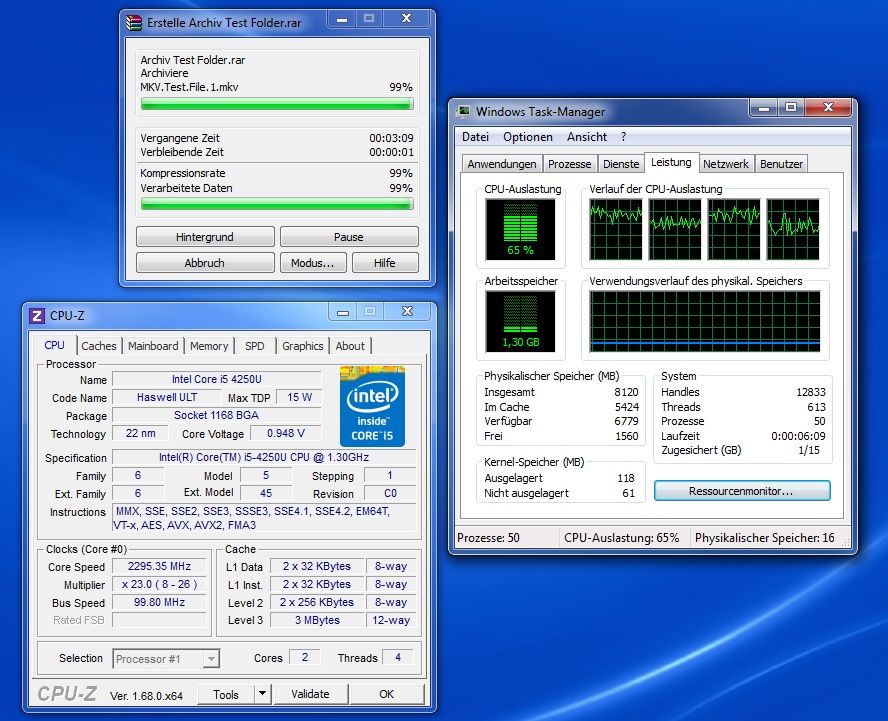Click the Verarbeitete Daten total progress bar
This screenshot has width=888, height=721.
[x=278, y=204]
